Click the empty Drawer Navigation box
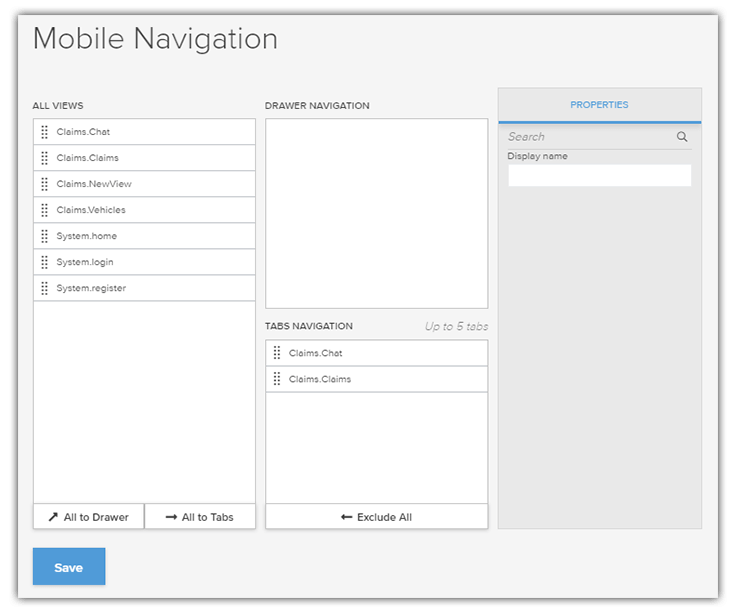 pos(376,213)
